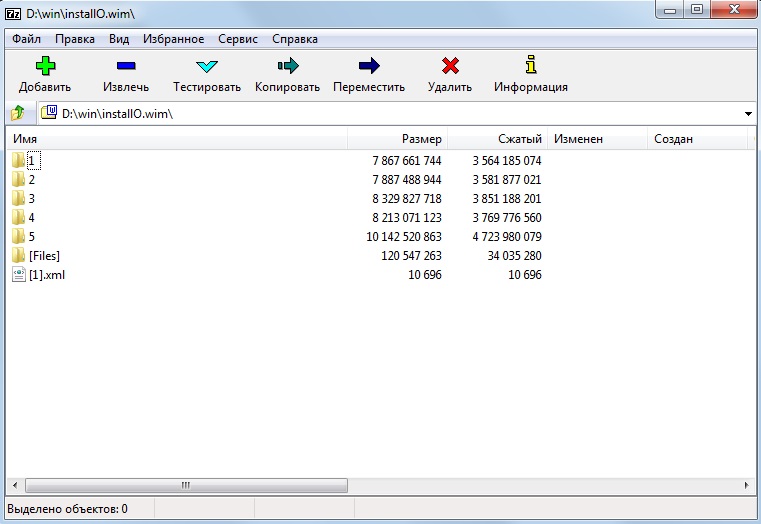761x524 pixels.
Task: Open the Сервис menu
Action: click(x=237, y=39)
